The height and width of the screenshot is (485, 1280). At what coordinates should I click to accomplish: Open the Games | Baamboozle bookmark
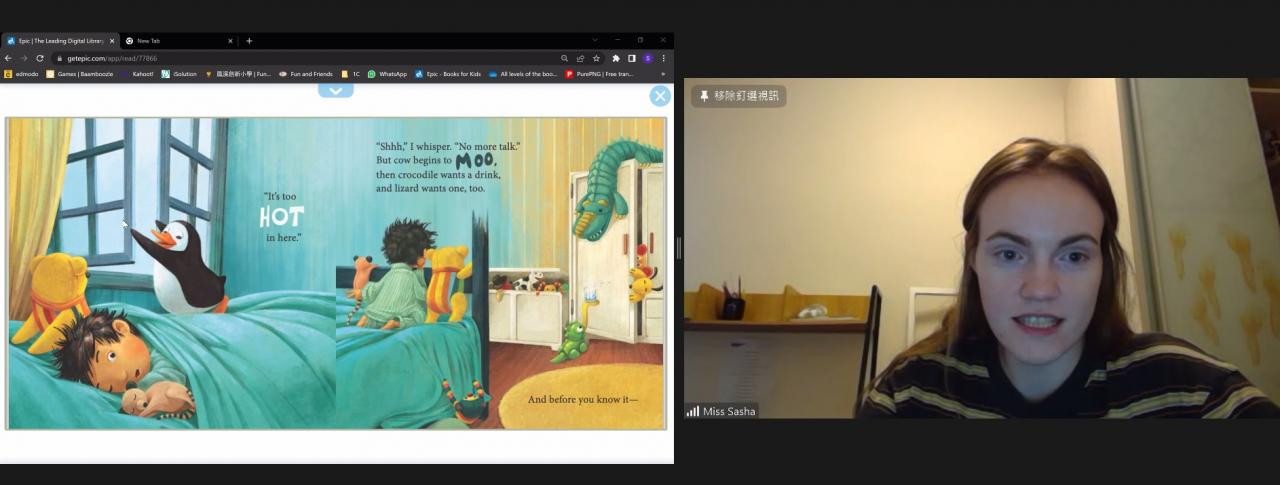pyautogui.click(x=80, y=74)
